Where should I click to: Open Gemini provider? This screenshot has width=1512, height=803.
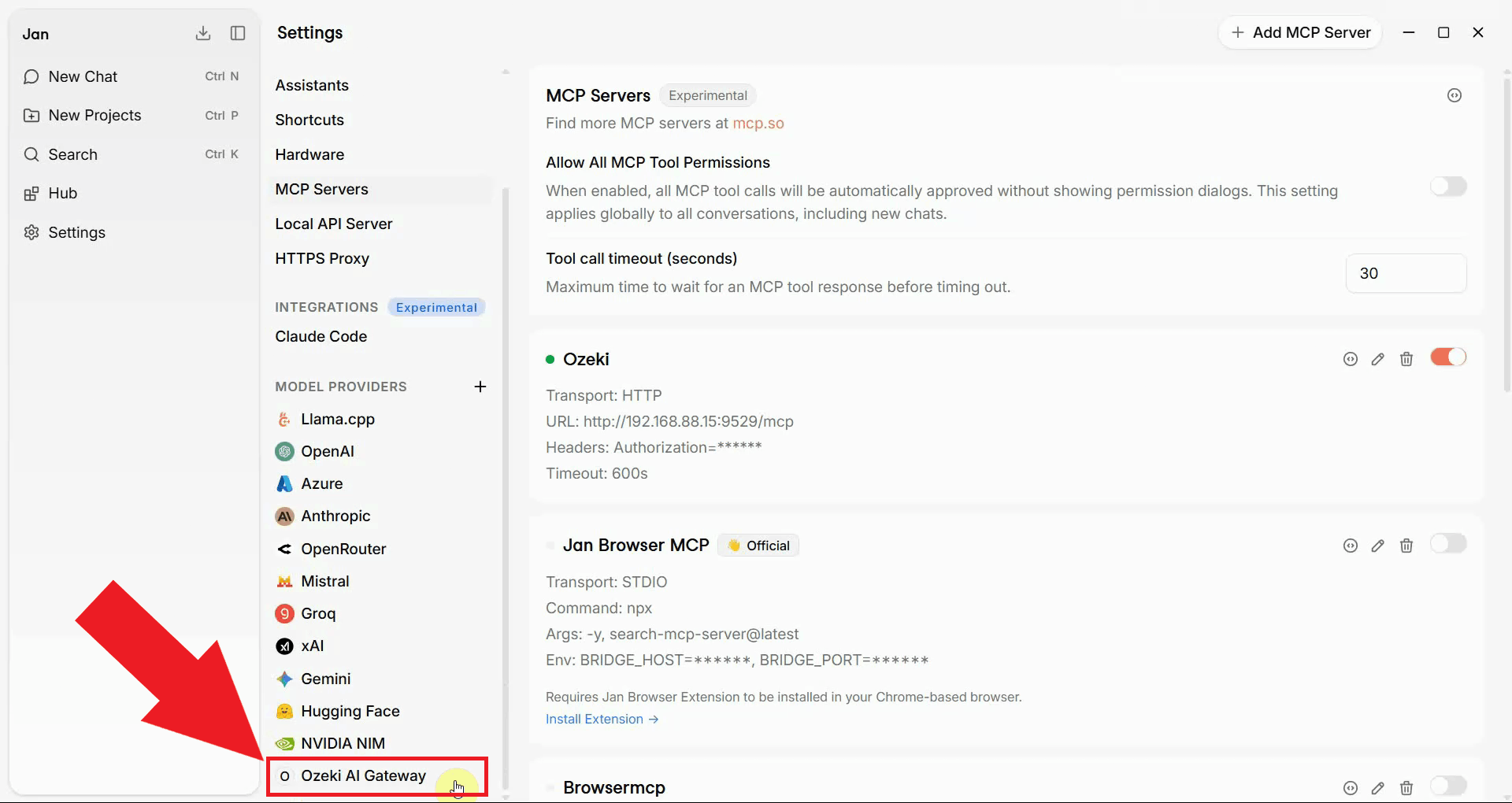click(x=381, y=679)
